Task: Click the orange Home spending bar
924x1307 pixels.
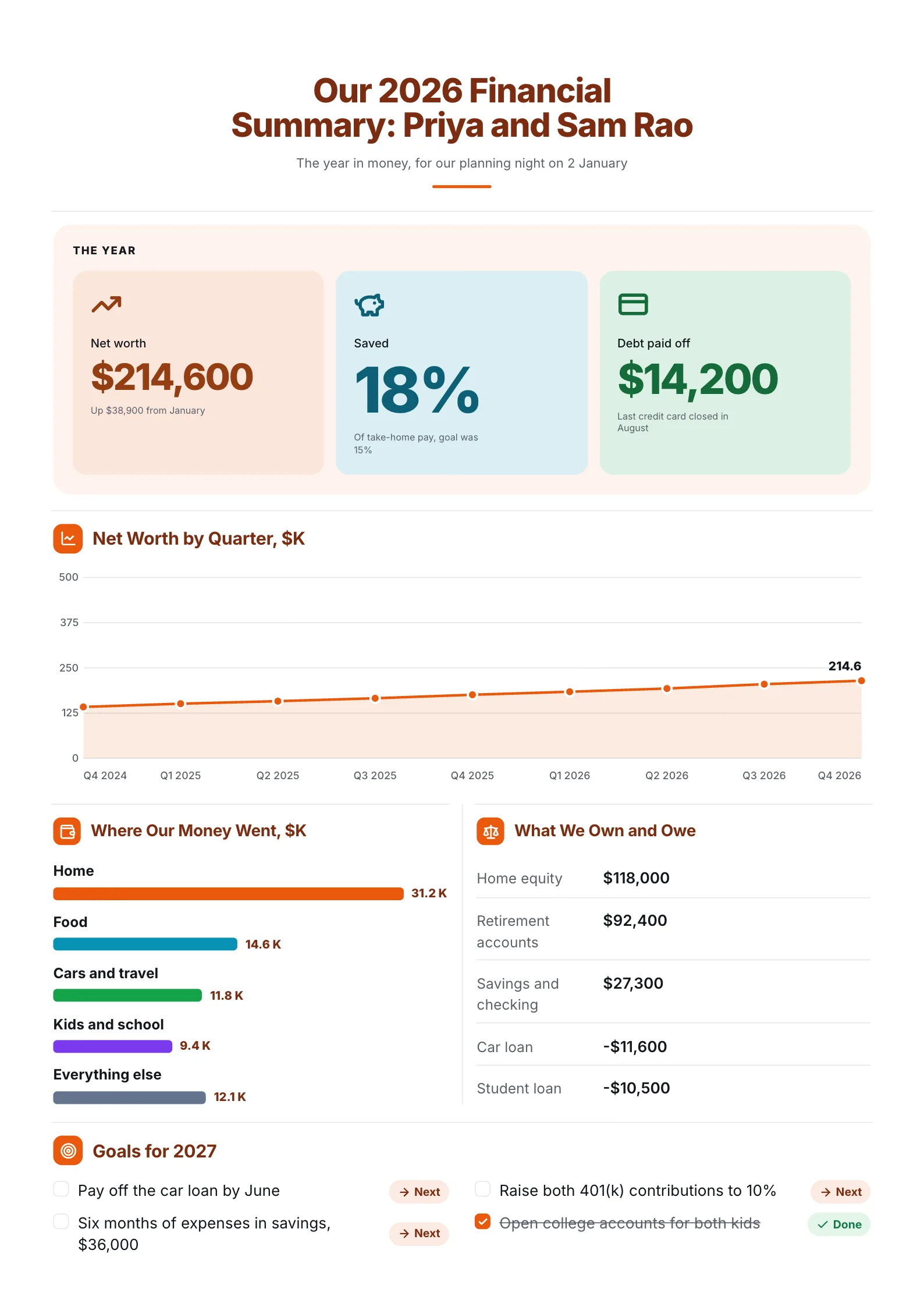Action: point(228,894)
